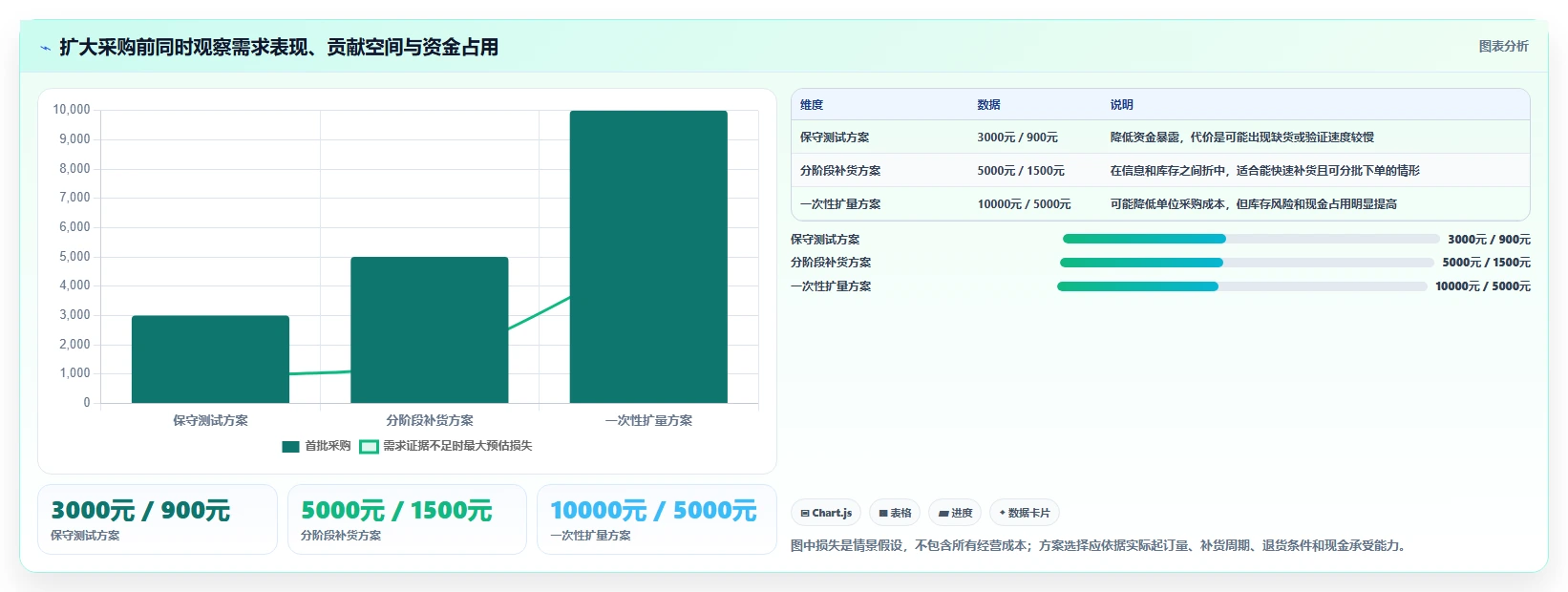Click the footnote starting 图中损失是情景假设
This screenshot has width=1568, height=592.
point(1101,546)
